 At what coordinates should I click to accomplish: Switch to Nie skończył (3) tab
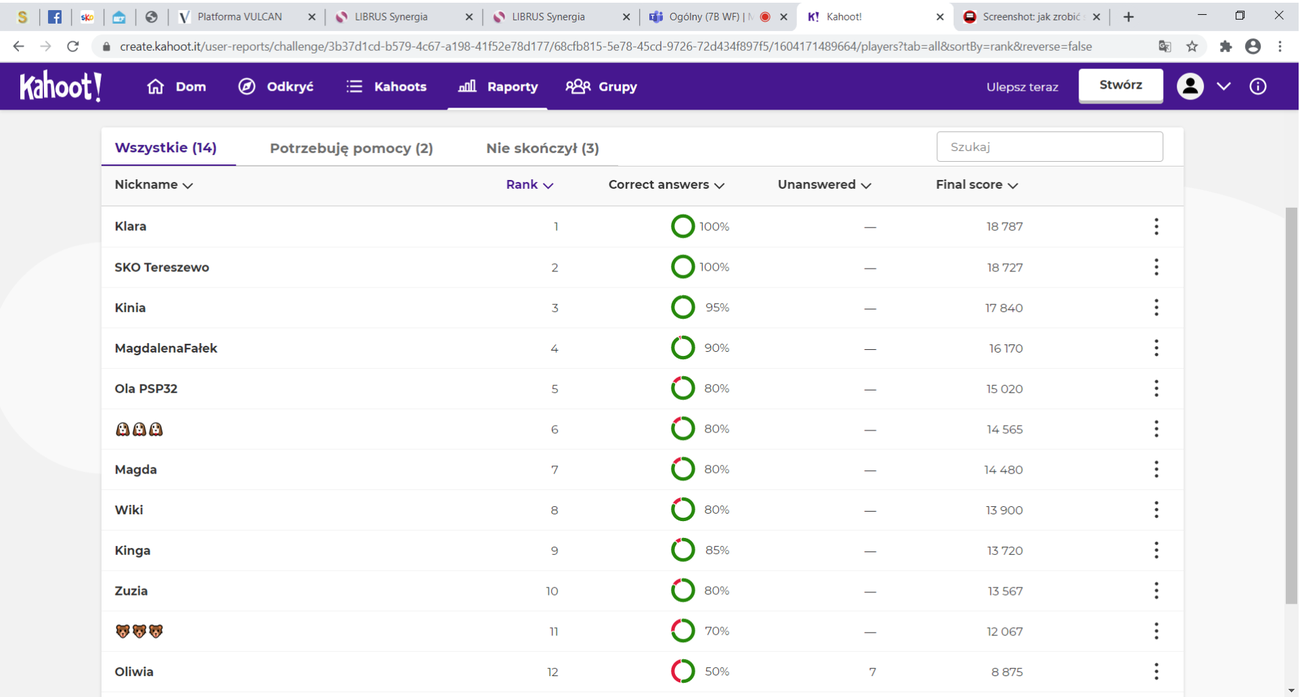coord(542,148)
